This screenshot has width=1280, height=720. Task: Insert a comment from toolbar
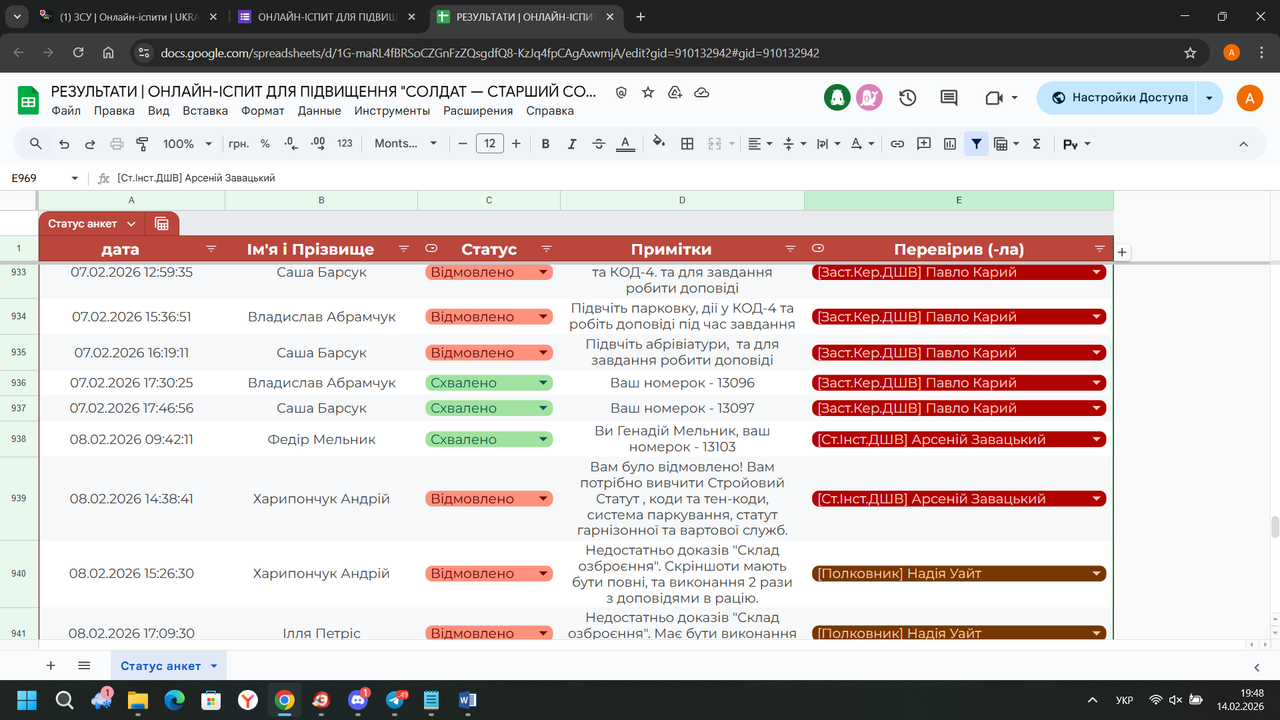point(924,144)
